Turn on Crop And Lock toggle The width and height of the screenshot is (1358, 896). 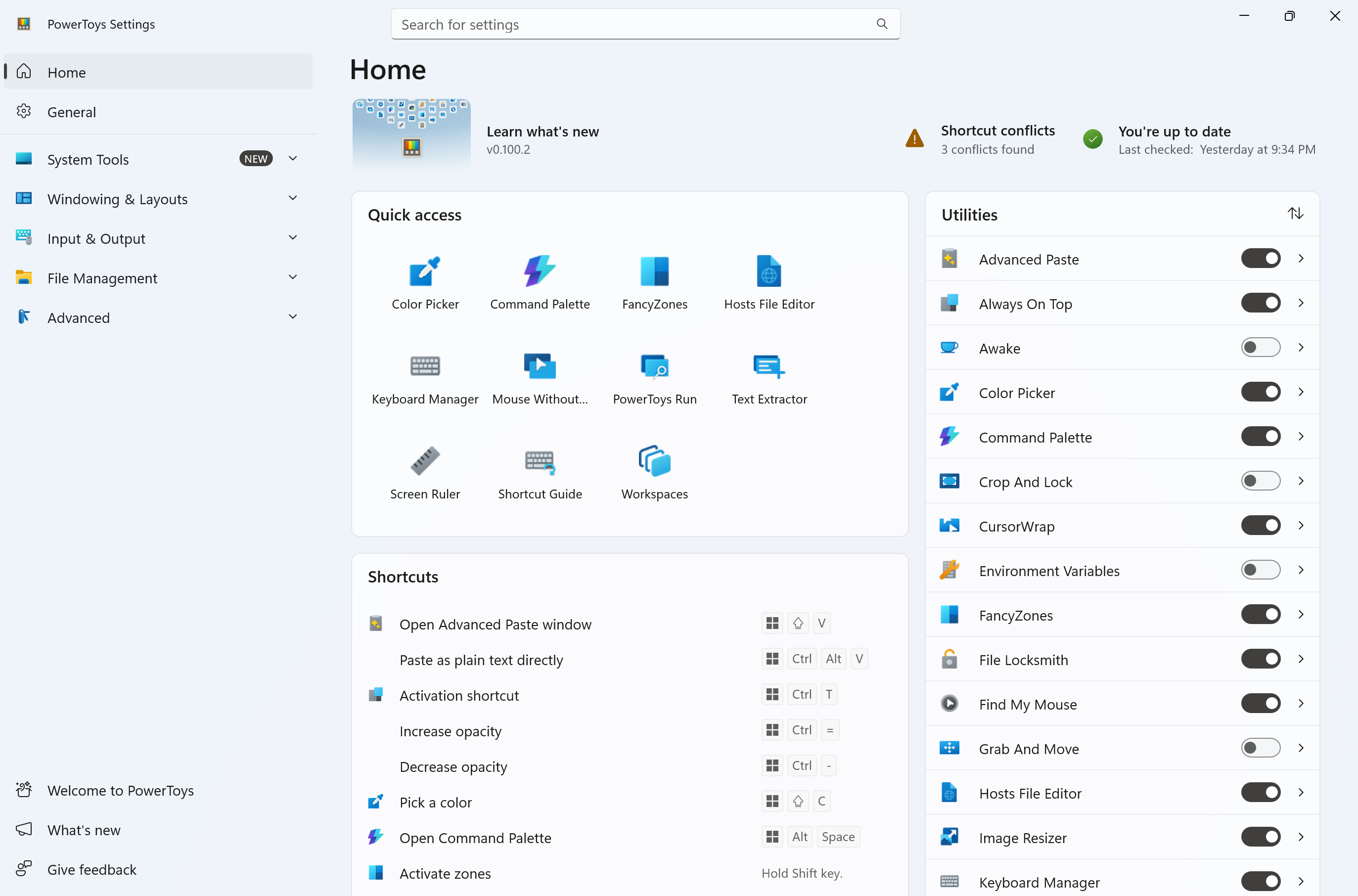click(x=1260, y=481)
